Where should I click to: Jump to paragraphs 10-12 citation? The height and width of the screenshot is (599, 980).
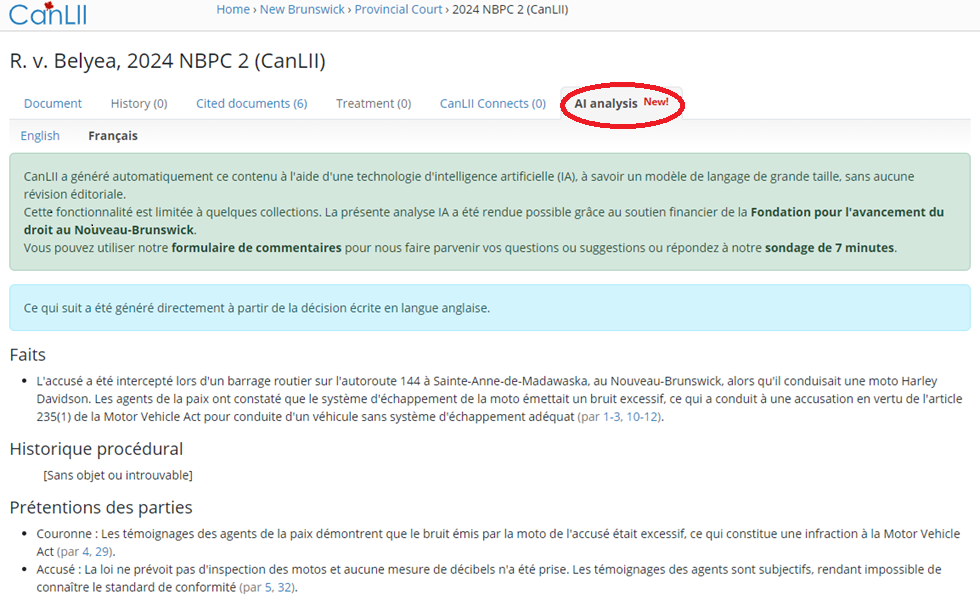pos(643,416)
